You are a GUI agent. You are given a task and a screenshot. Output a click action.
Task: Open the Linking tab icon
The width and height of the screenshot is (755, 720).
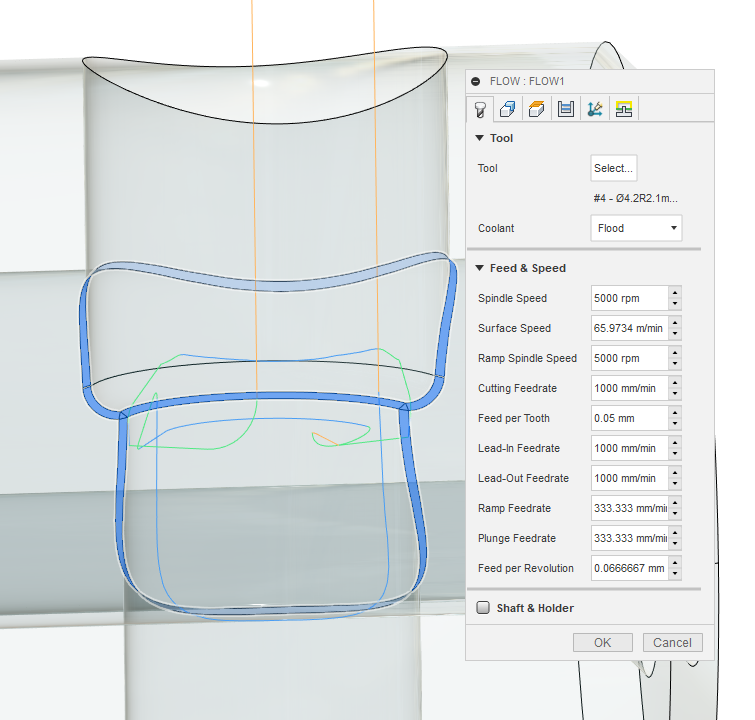[624, 109]
